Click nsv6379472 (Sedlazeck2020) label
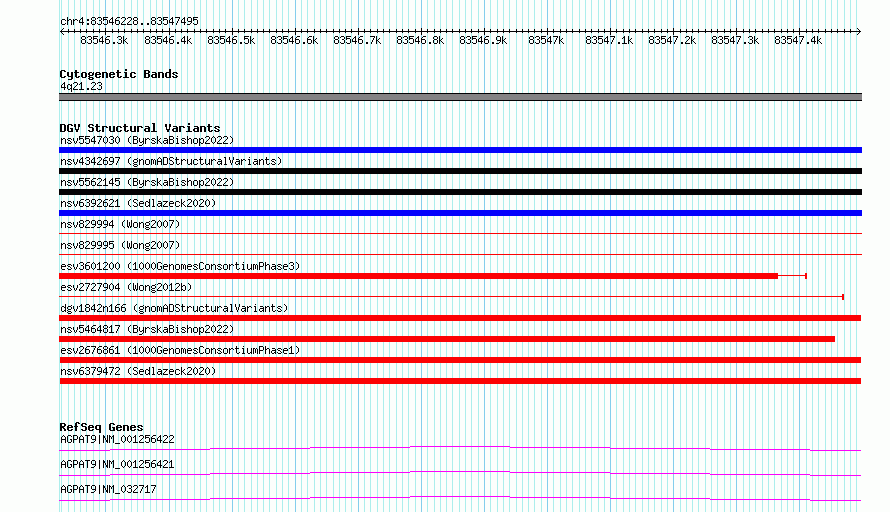 tap(138, 371)
